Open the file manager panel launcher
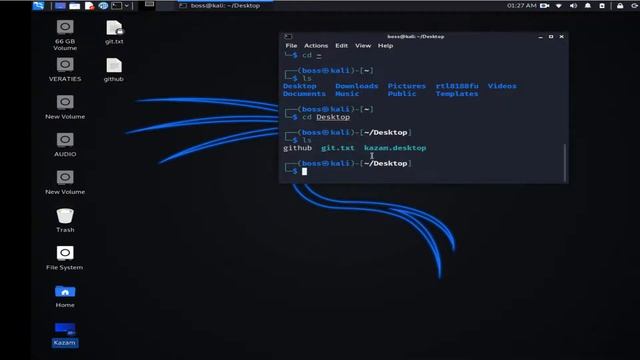This screenshot has width=640, height=360. [74, 6]
